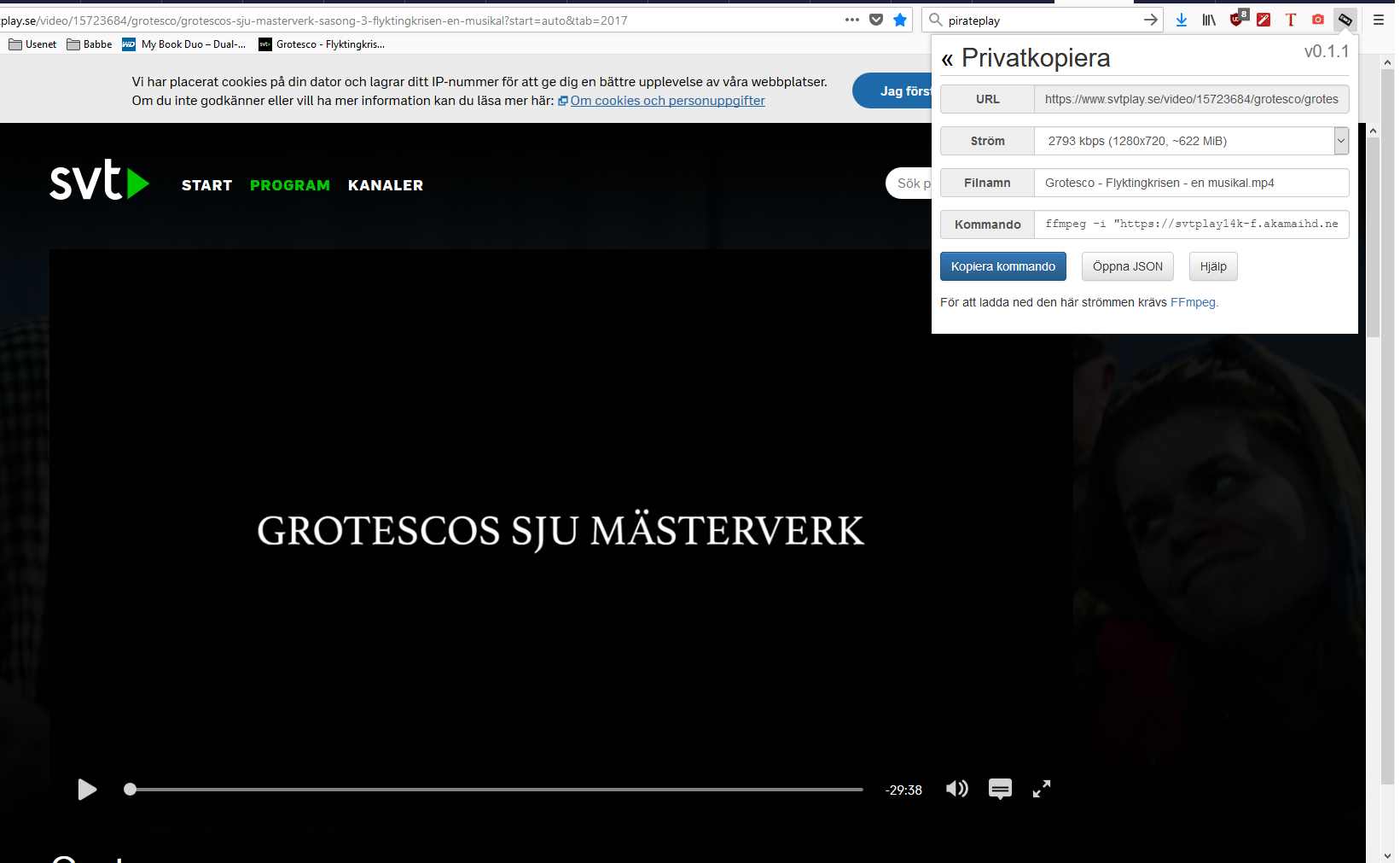Open the Library bookshelf icon
The width and height of the screenshot is (1400, 863).
pyautogui.click(x=1209, y=20)
